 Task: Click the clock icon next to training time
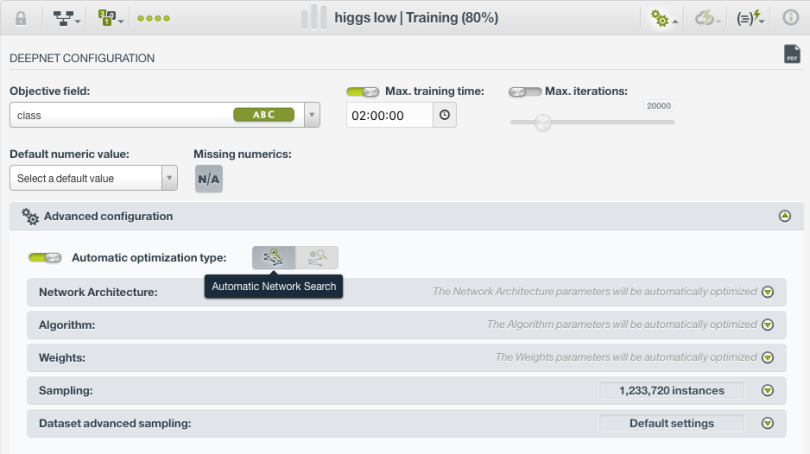[445, 115]
